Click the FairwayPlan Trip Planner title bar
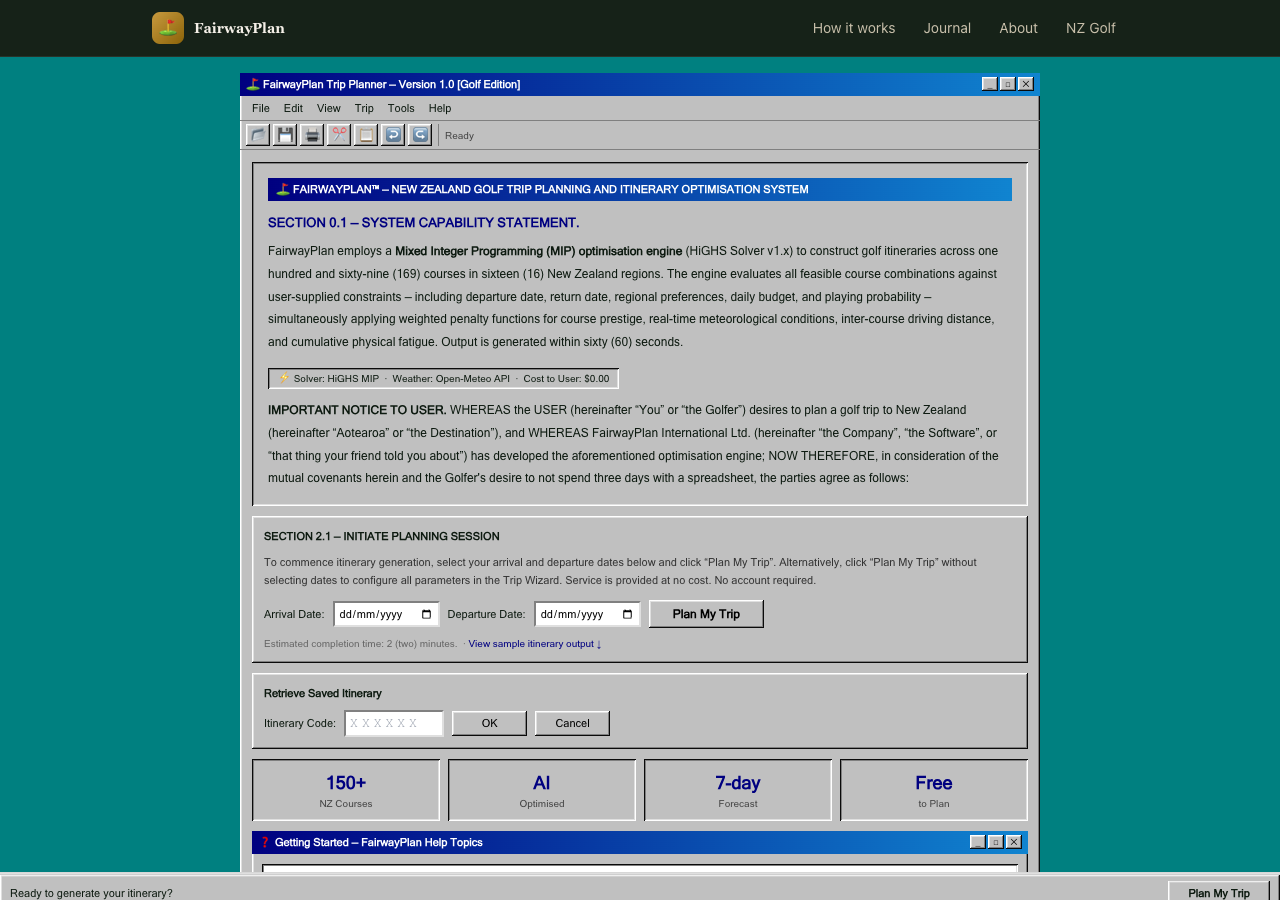Screen dimensions: 1280x900 pyautogui.click(x=640, y=84)
